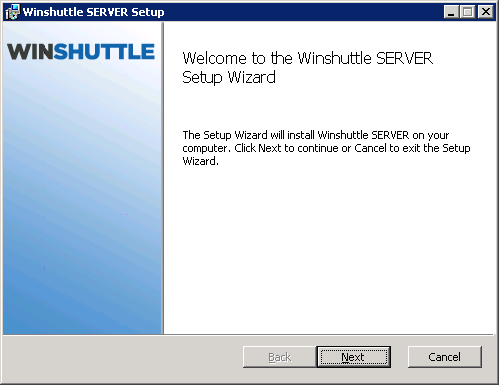Close the setup wizard with the X

point(485,12)
